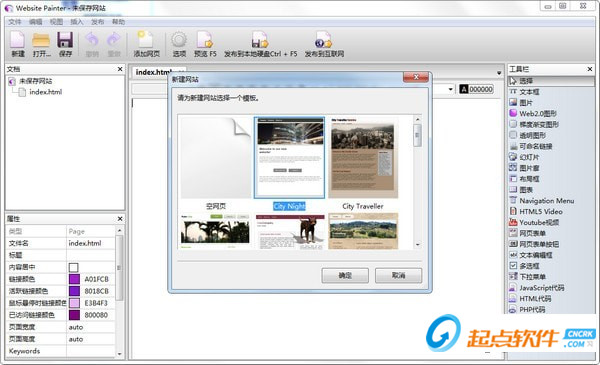Open the 视图 (View) menu
Image resolution: width=600 pixels, height=365 pixels.
(x=56, y=22)
